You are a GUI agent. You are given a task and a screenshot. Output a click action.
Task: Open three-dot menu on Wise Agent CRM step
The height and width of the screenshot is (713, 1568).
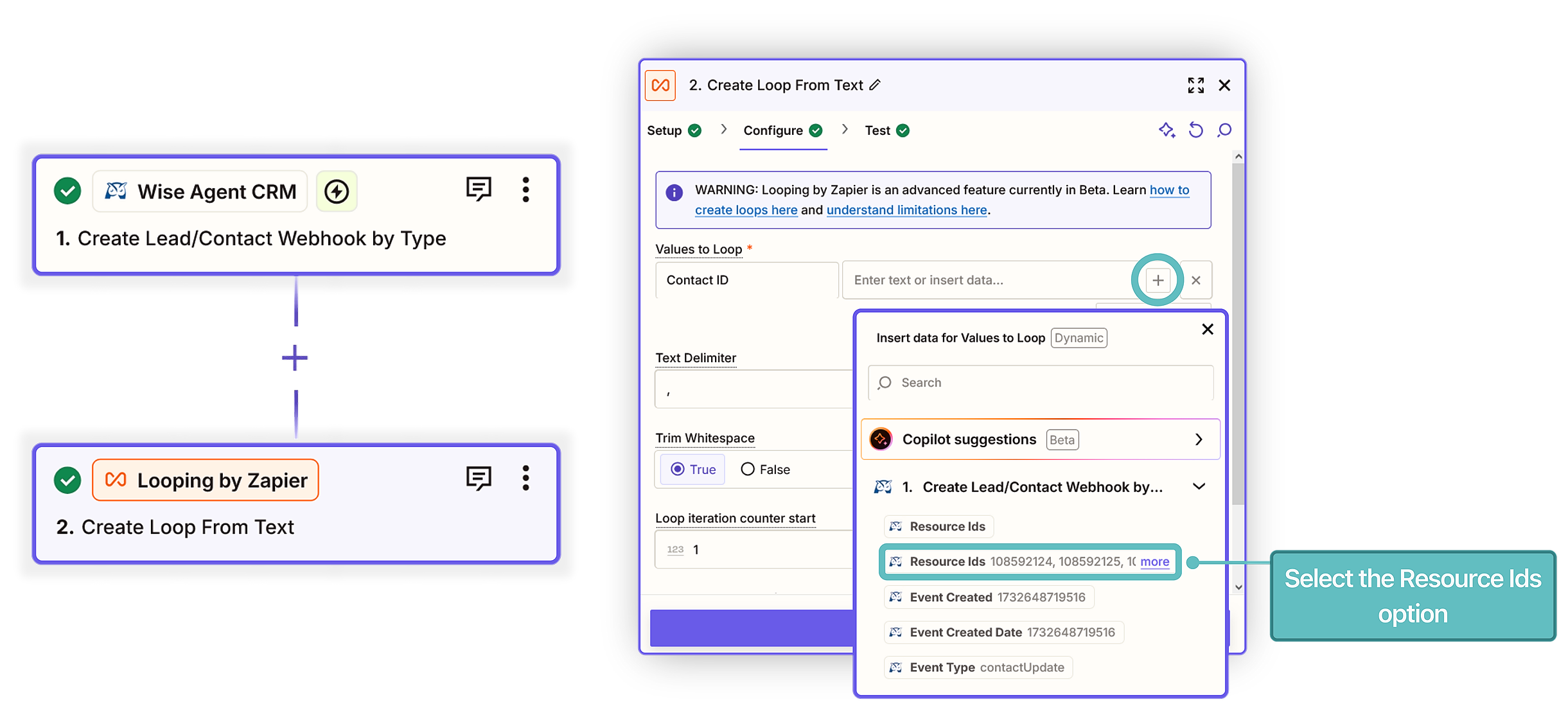coord(526,190)
